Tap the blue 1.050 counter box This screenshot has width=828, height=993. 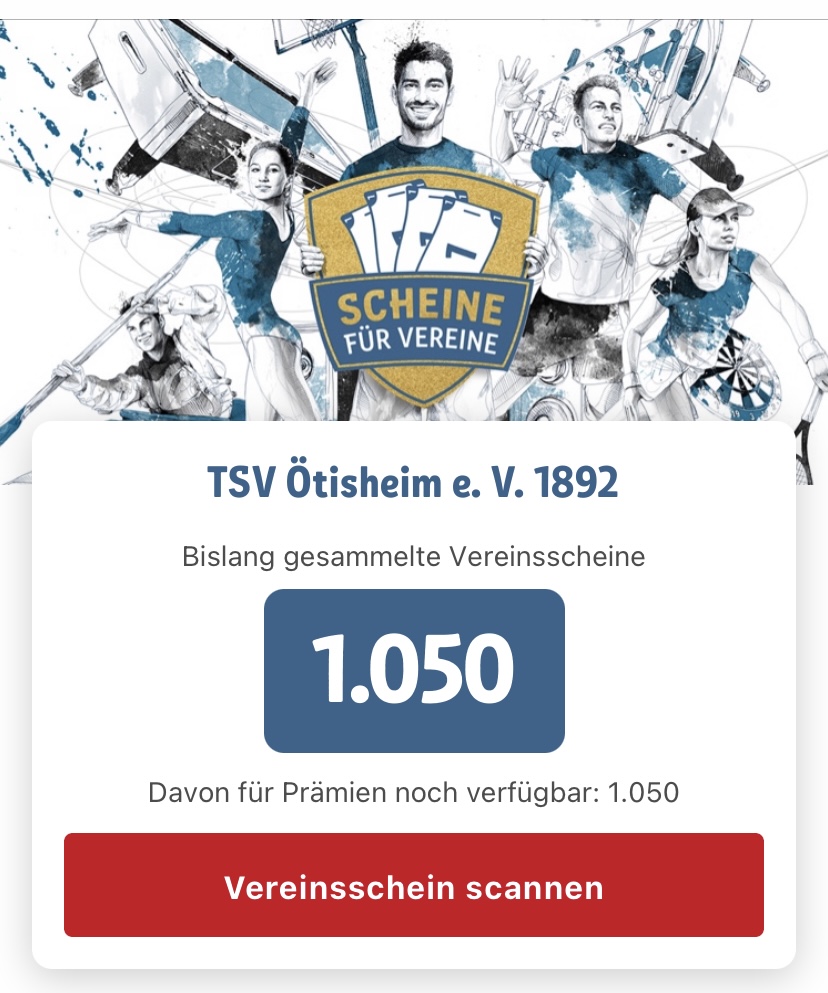pyautogui.click(x=414, y=671)
